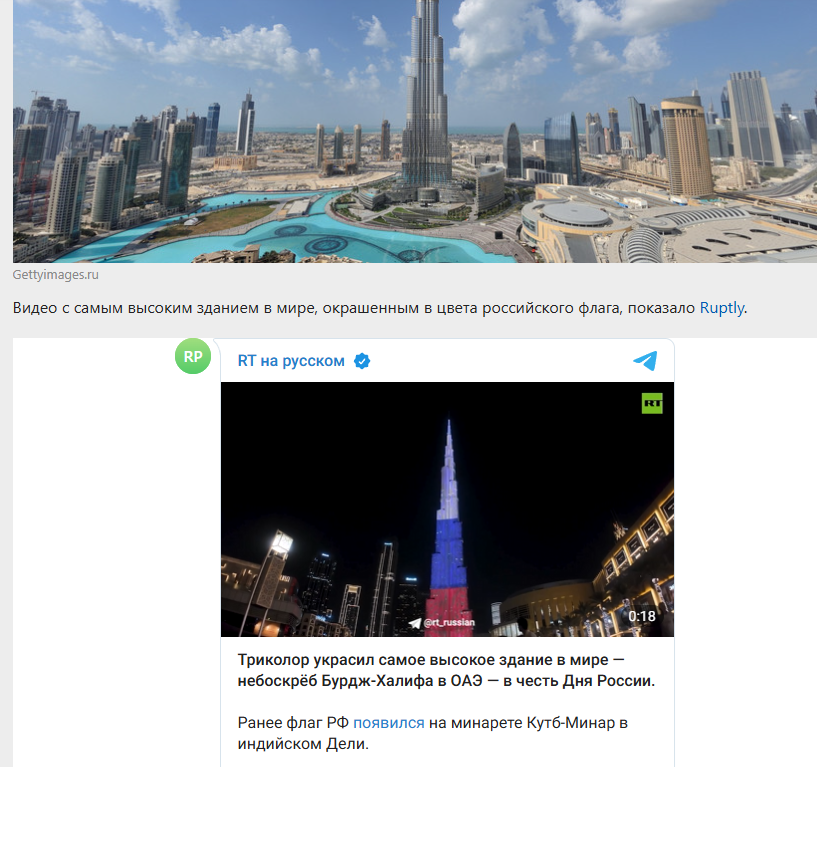817x867 pixels.
Task: Play the Burj Khalifa tricolor video
Action: [x=447, y=509]
